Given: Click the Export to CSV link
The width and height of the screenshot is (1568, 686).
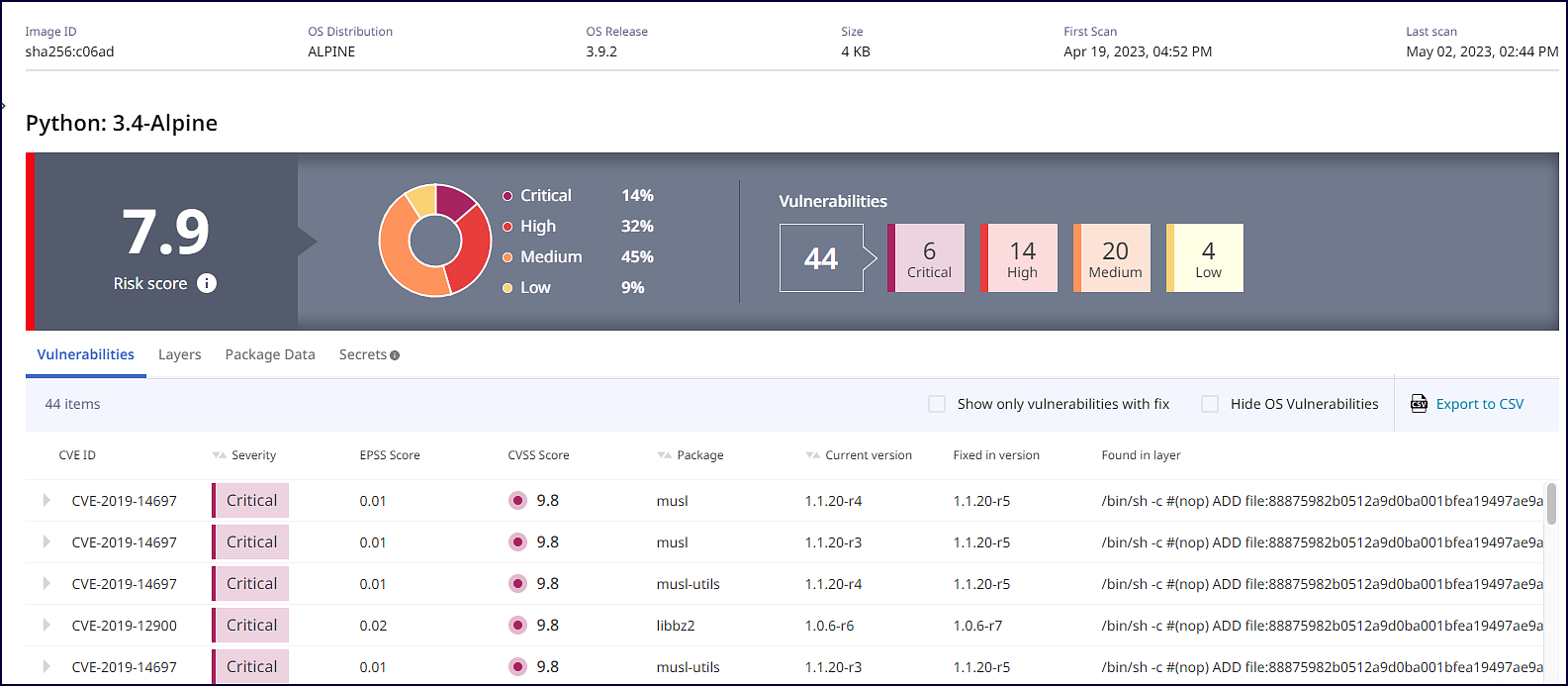Looking at the screenshot, I should (x=1479, y=404).
